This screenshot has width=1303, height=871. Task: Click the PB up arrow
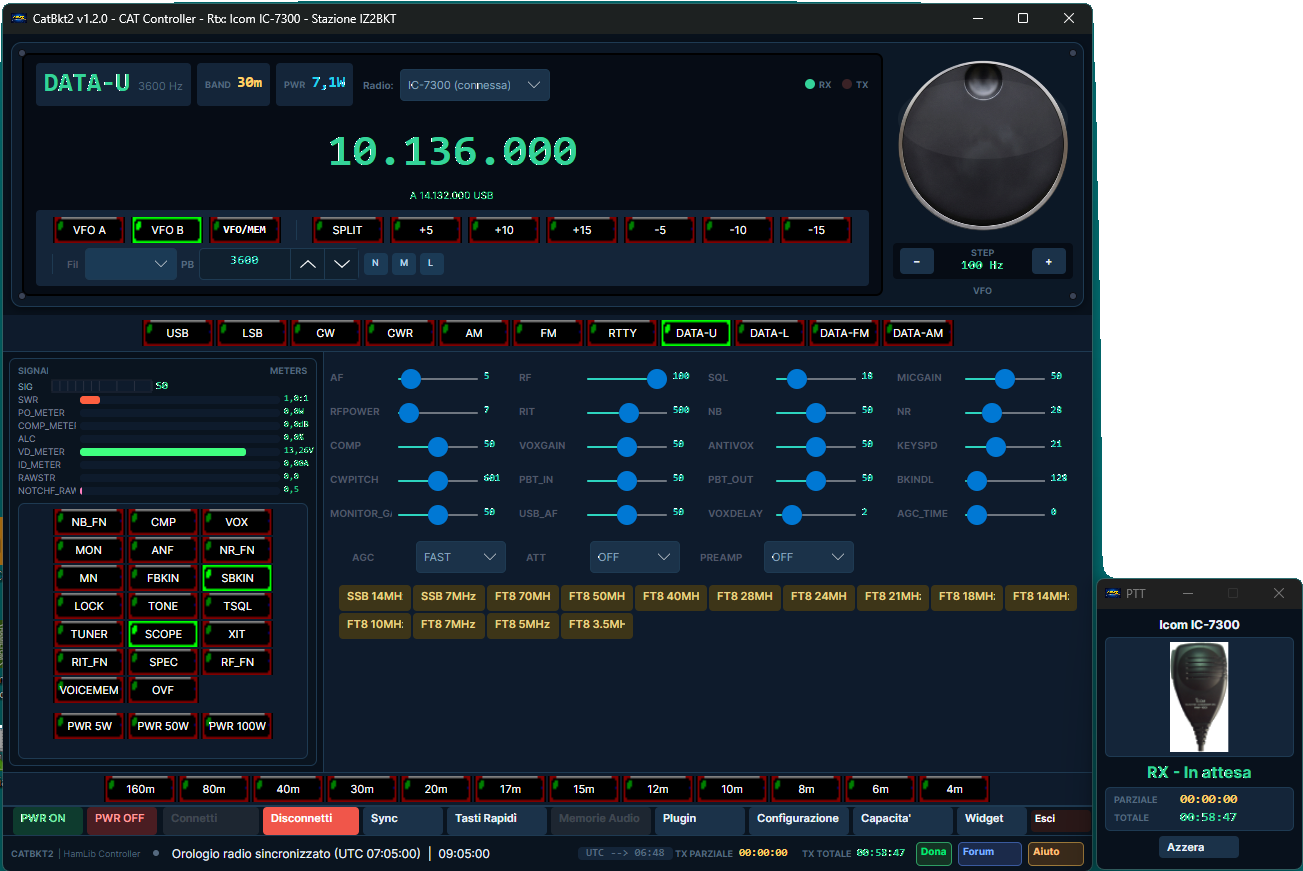(x=308, y=264)
